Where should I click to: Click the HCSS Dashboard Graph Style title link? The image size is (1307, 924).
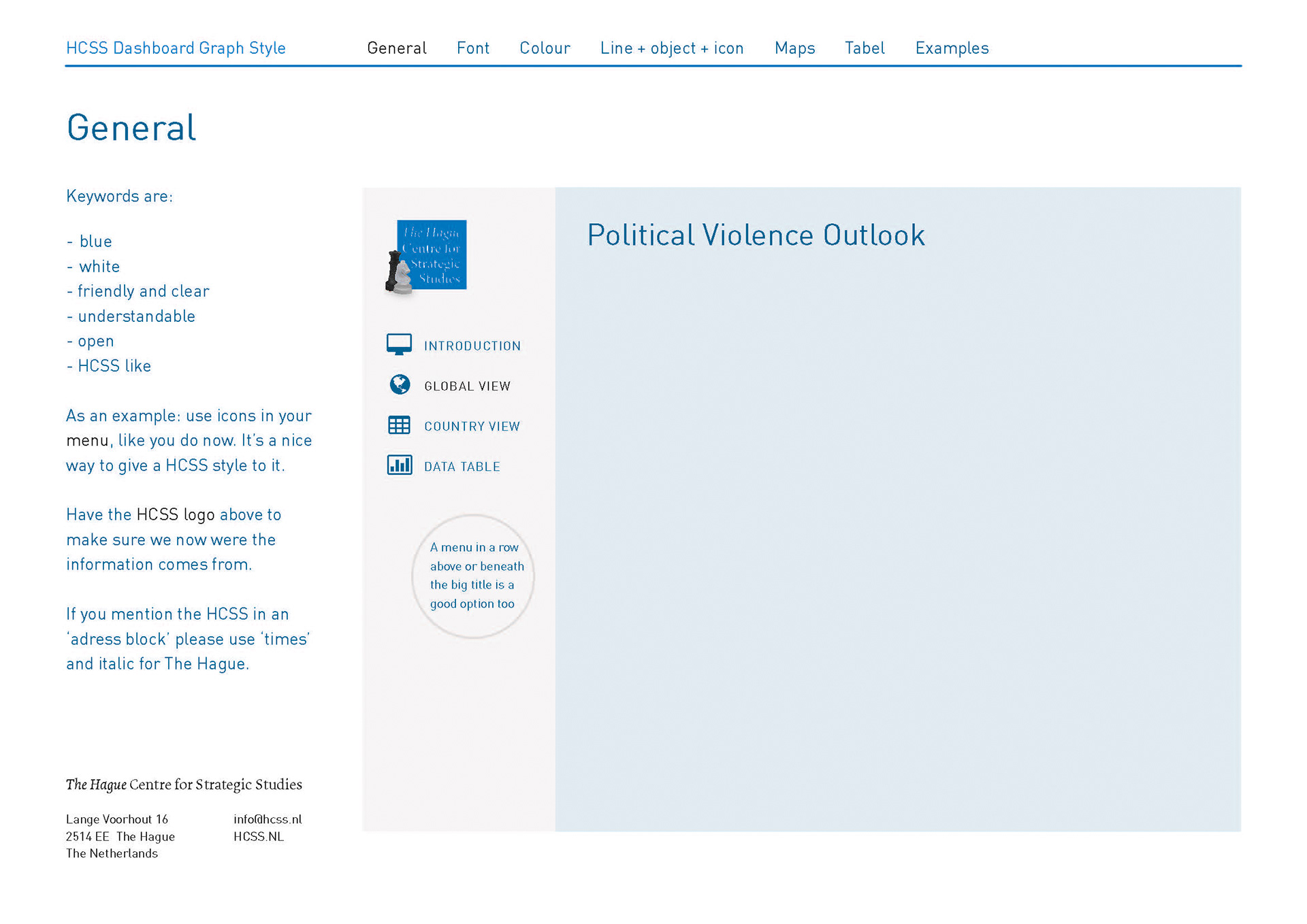coord(176,48)
